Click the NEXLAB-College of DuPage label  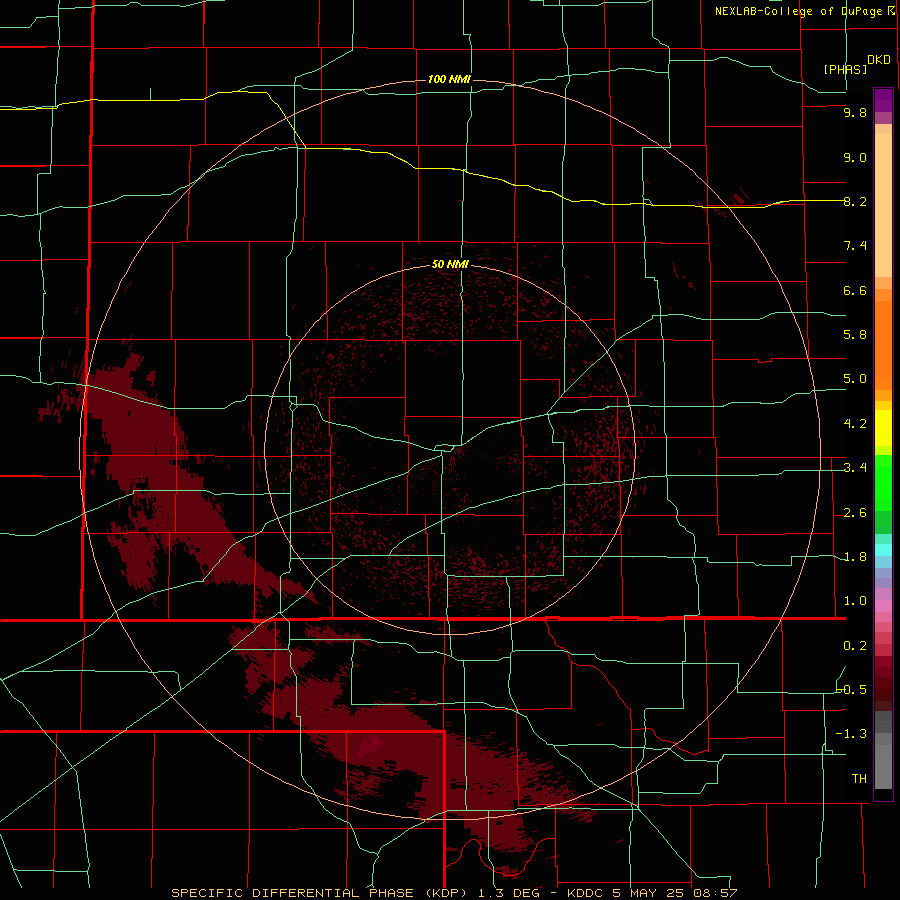pyautogui.click(x=798, y=11)
